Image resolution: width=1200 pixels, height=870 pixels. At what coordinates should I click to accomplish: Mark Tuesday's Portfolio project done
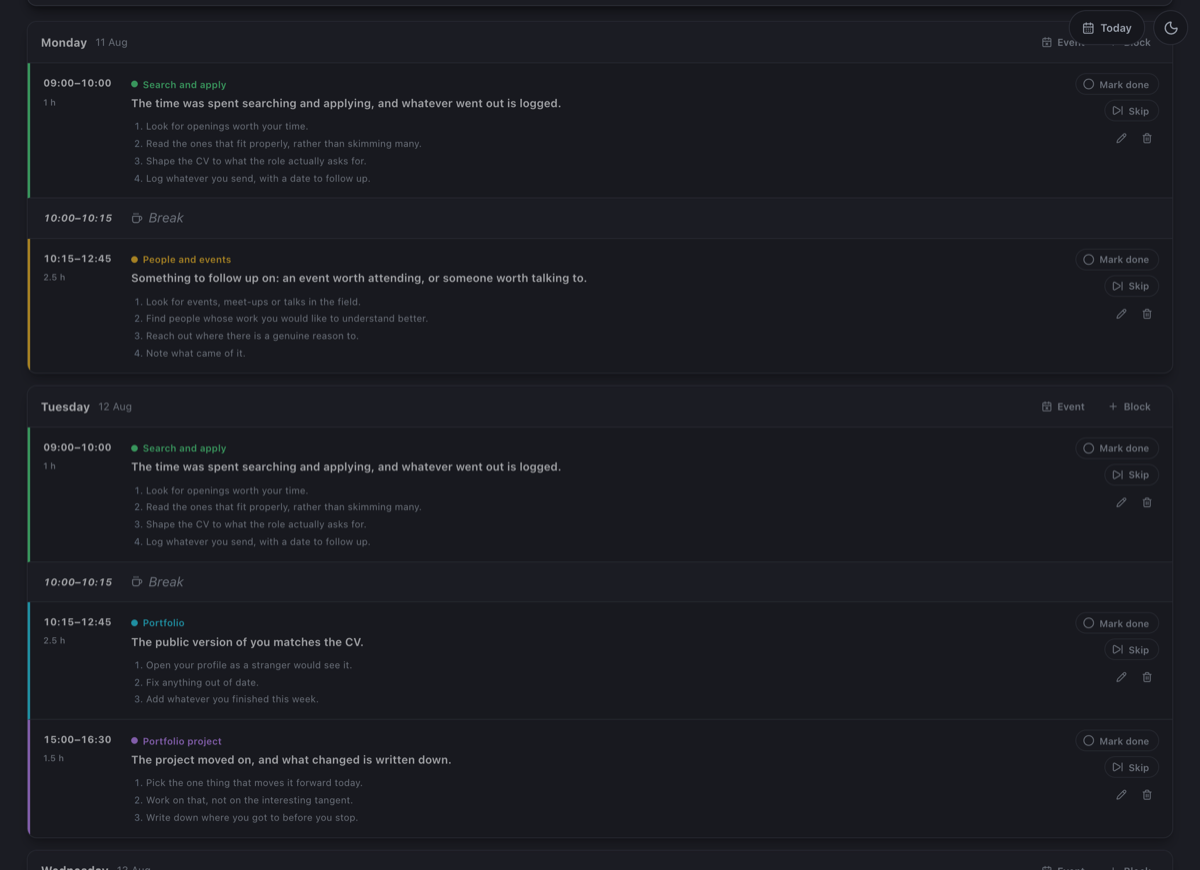1117,741
